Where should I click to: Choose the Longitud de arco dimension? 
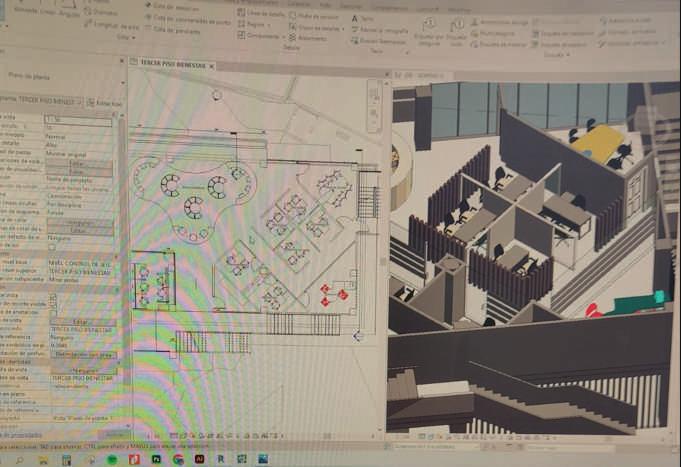112,25
